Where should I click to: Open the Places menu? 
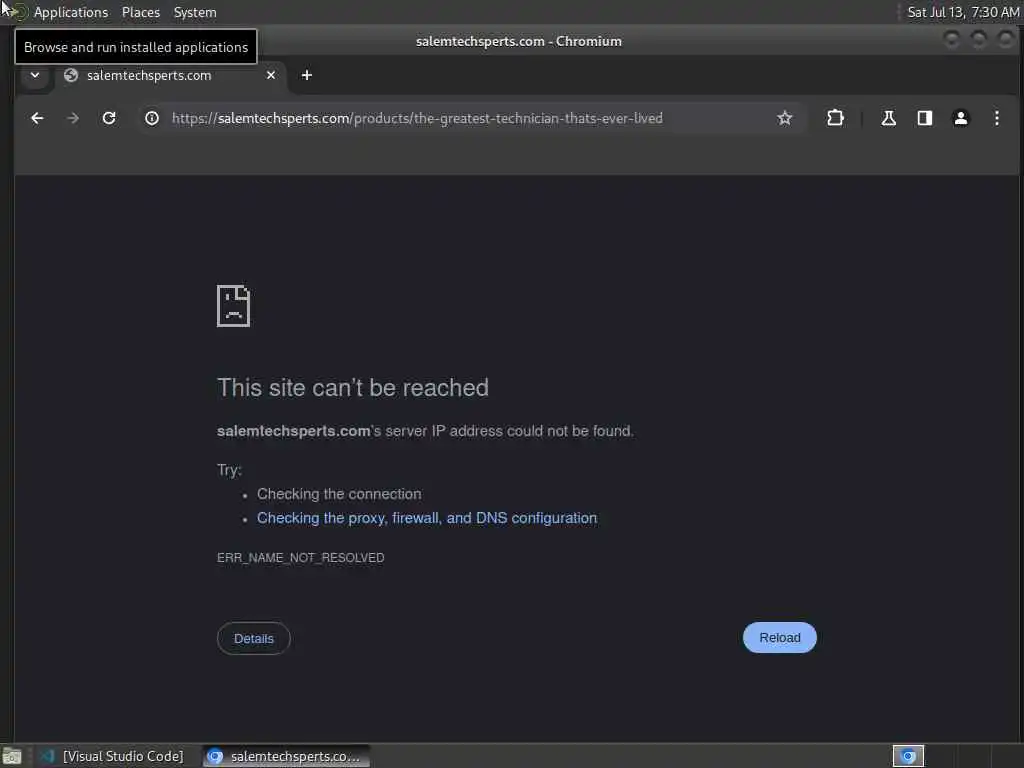click(x=141, y=12)
